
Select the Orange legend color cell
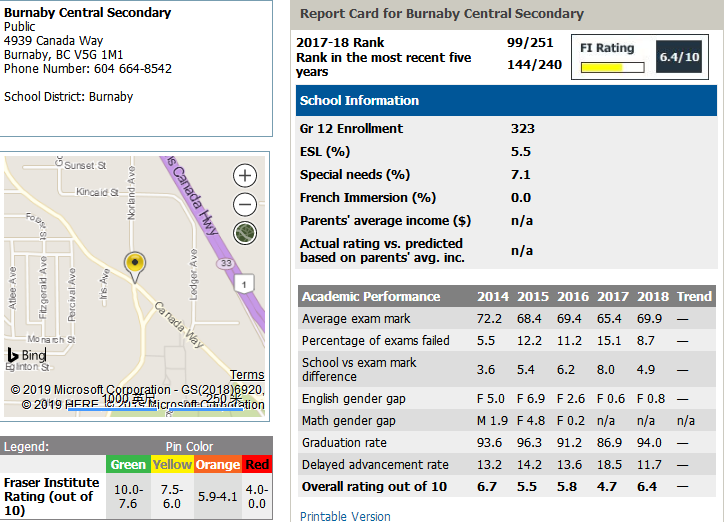click(217, 464)
